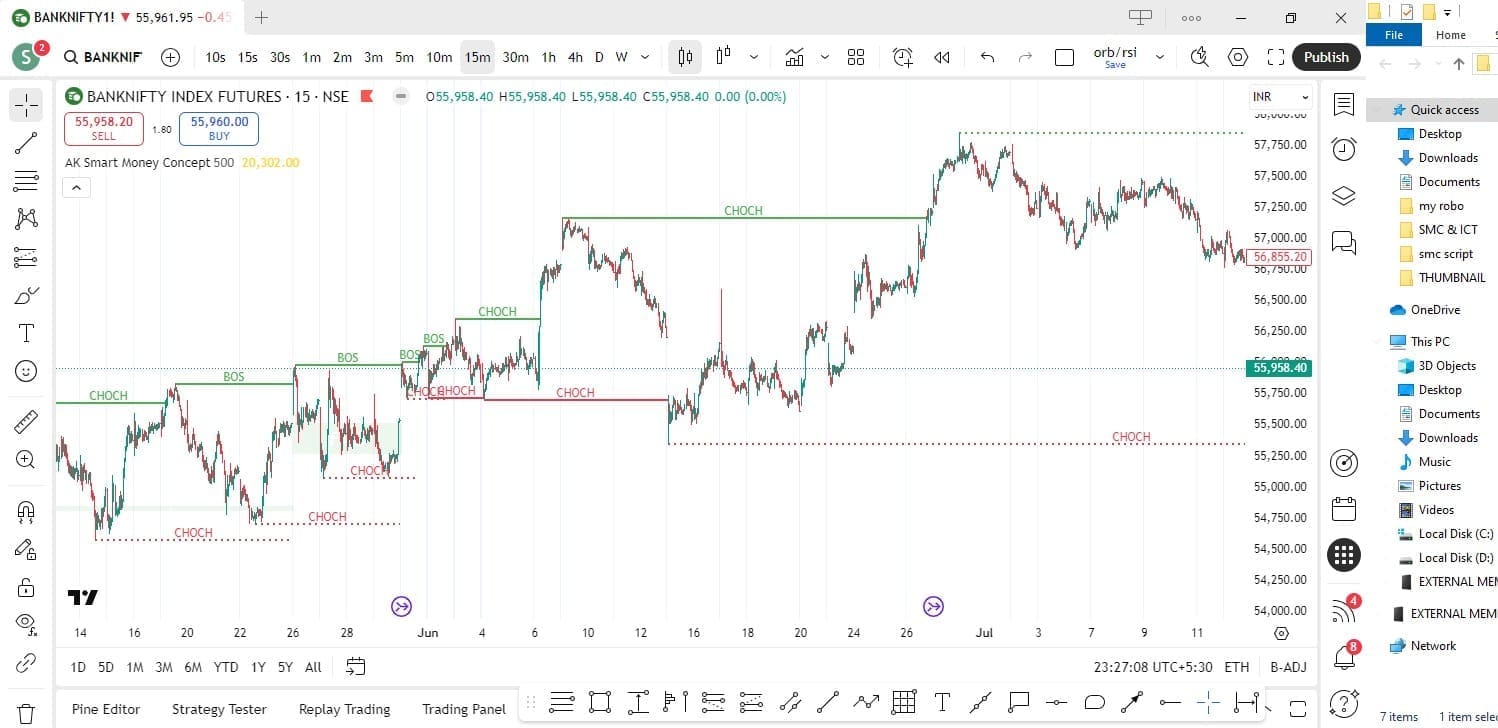Screen dimensions: 1498x728
Task: Click the hollow candles chart type icon
Action: coord(723,57)
